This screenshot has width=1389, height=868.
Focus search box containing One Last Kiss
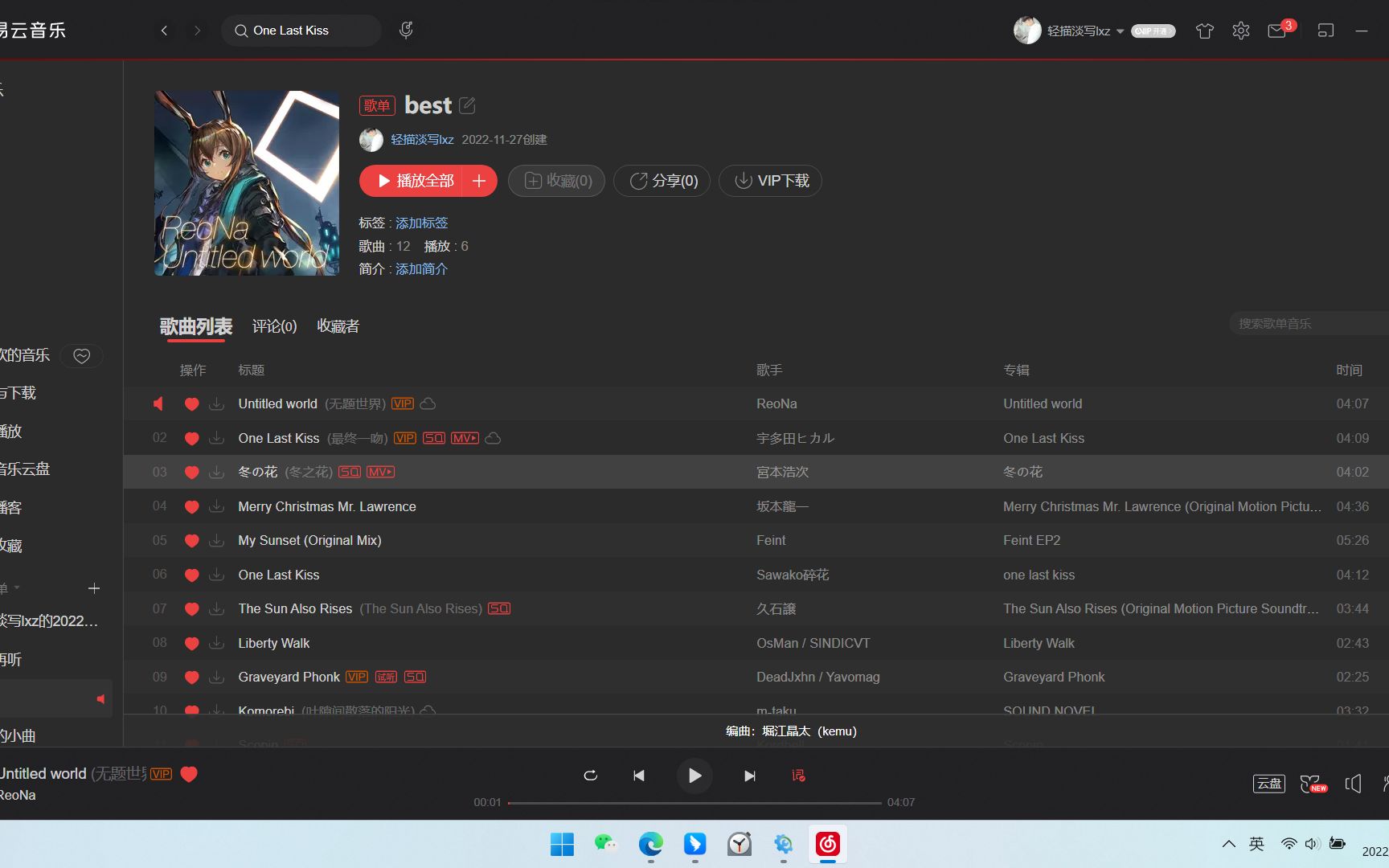tap(301, 31)
